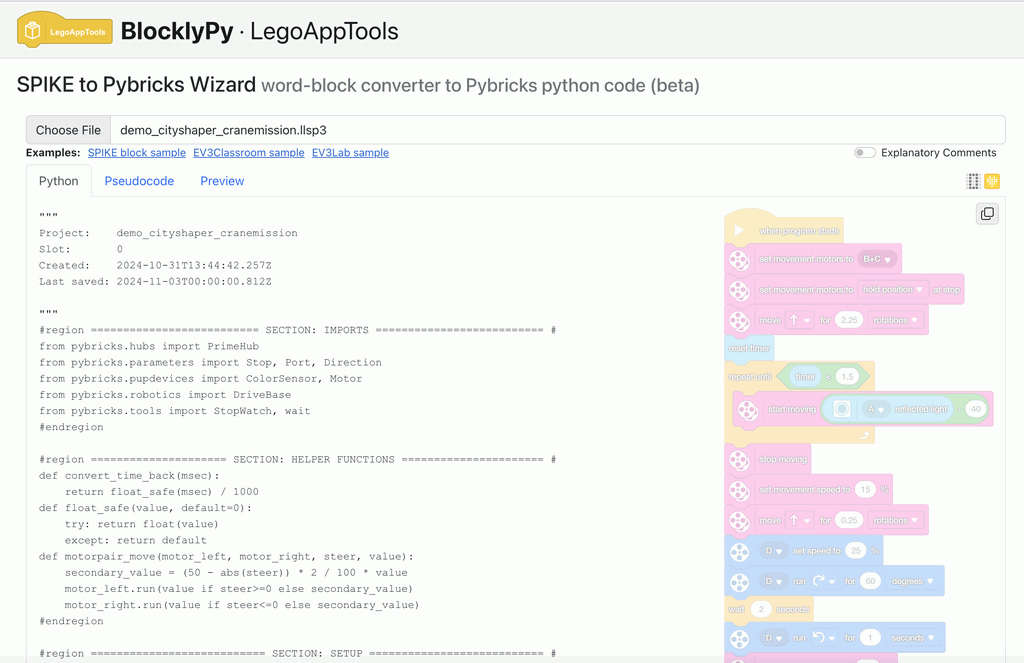
Task: Click the 15 movement speed value
Action: tap(865, 489)
